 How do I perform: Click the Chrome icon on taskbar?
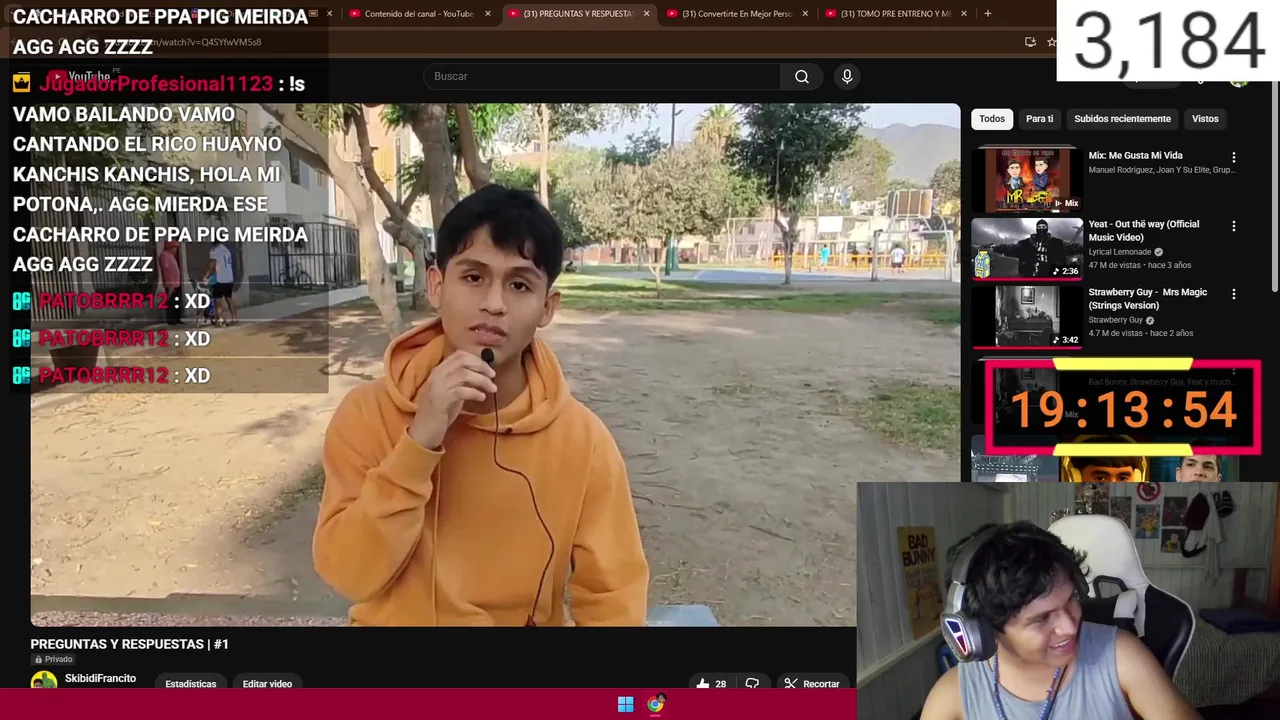pos(655,705)
